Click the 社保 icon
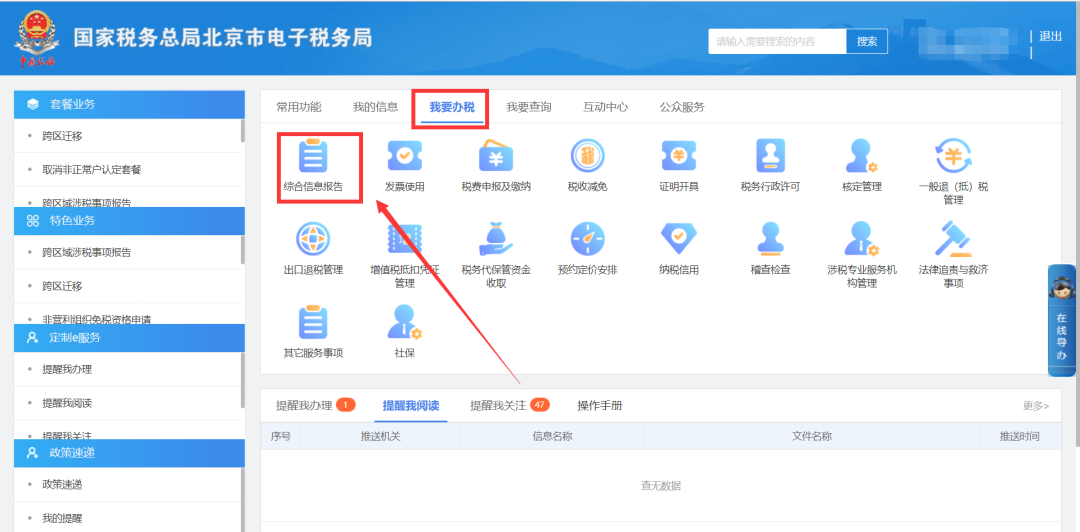This screenshot has height=532, width=1080. click(x=404, y=323)
